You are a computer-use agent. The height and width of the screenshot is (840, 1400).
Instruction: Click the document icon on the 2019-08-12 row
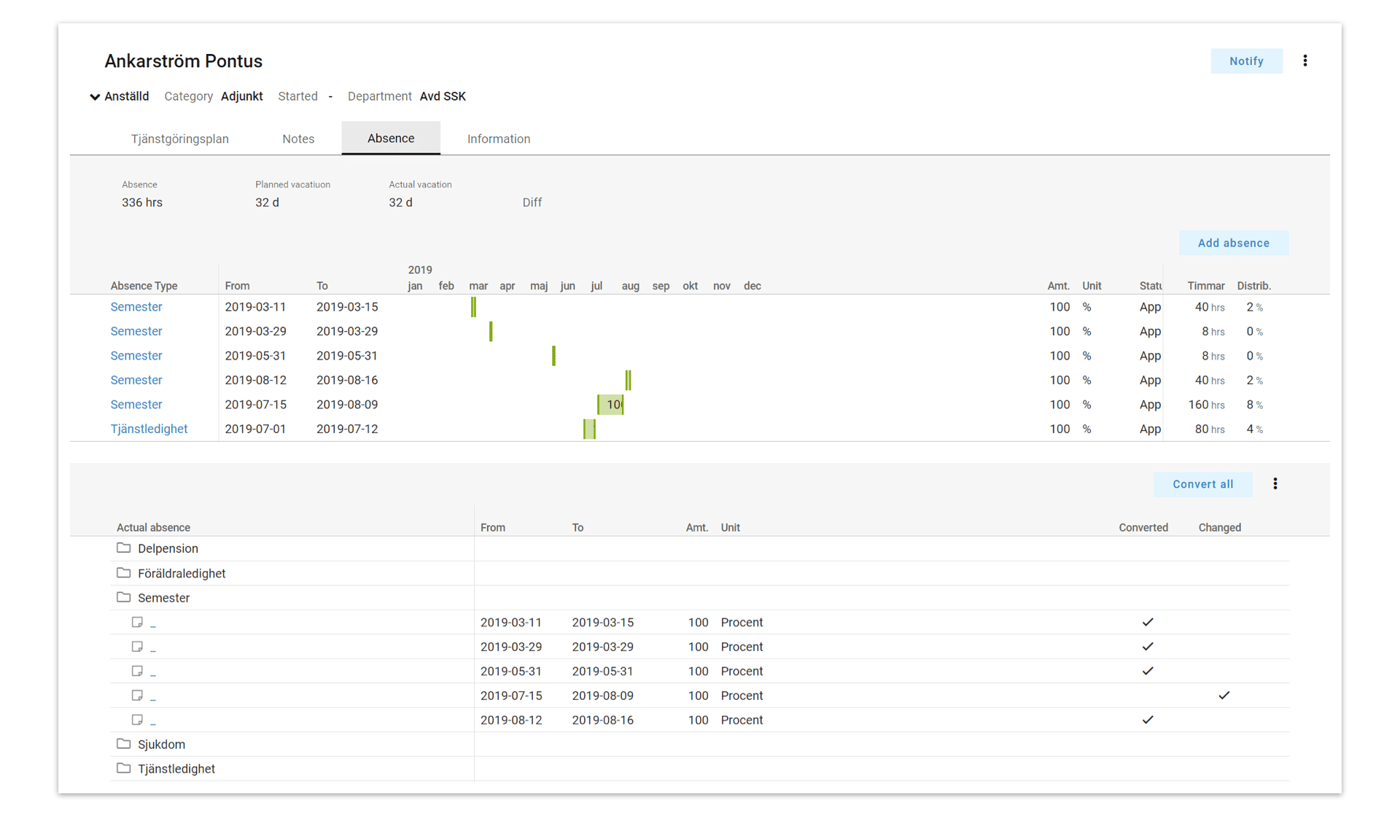138,720
